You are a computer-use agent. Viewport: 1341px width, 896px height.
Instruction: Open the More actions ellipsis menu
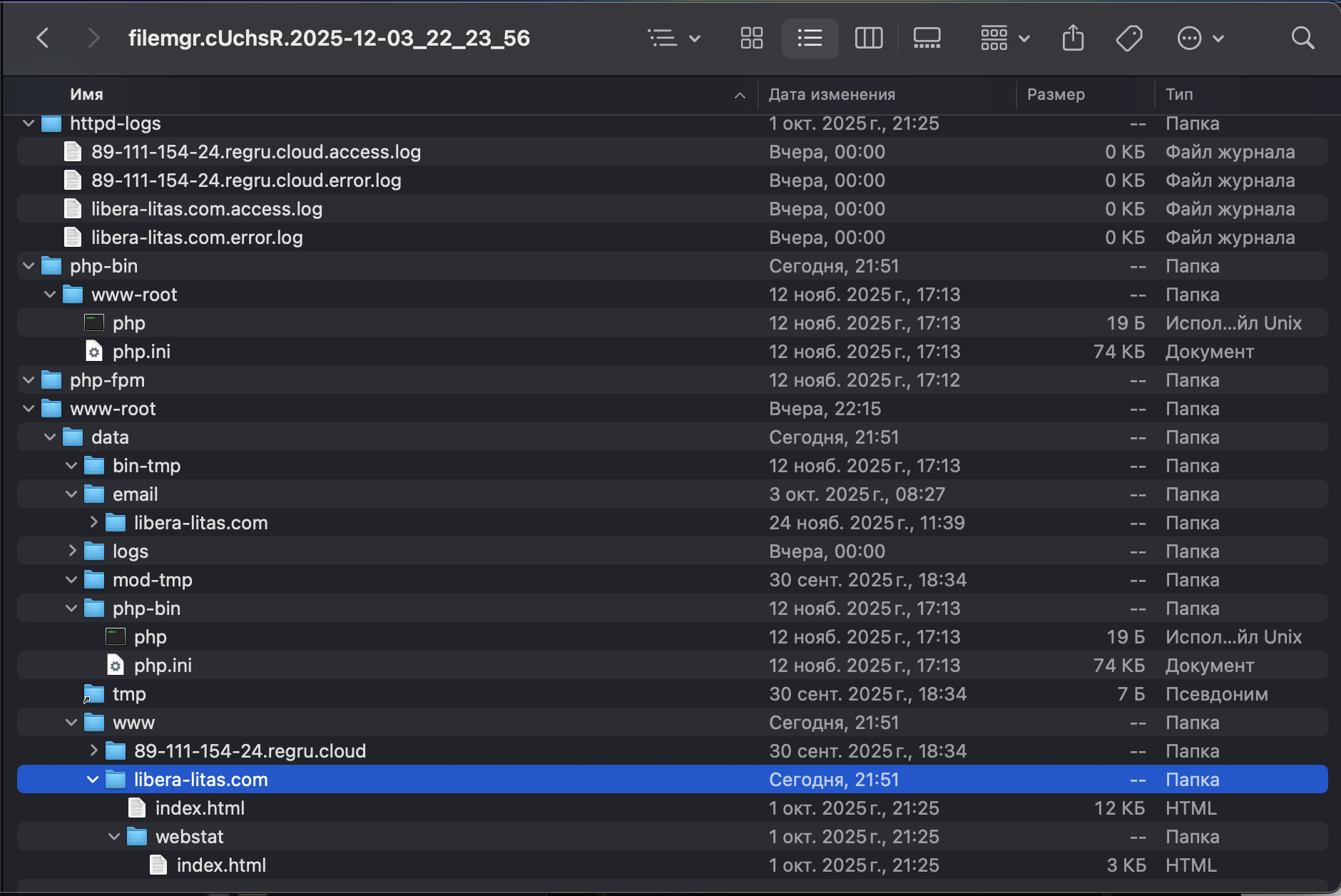pos(1199,38)
